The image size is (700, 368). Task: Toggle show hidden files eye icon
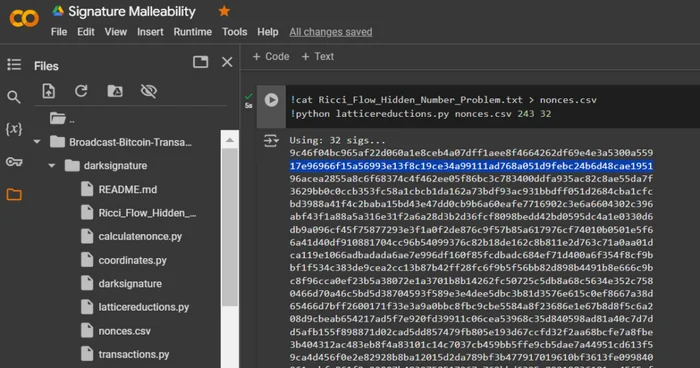(x=149, y=91)
